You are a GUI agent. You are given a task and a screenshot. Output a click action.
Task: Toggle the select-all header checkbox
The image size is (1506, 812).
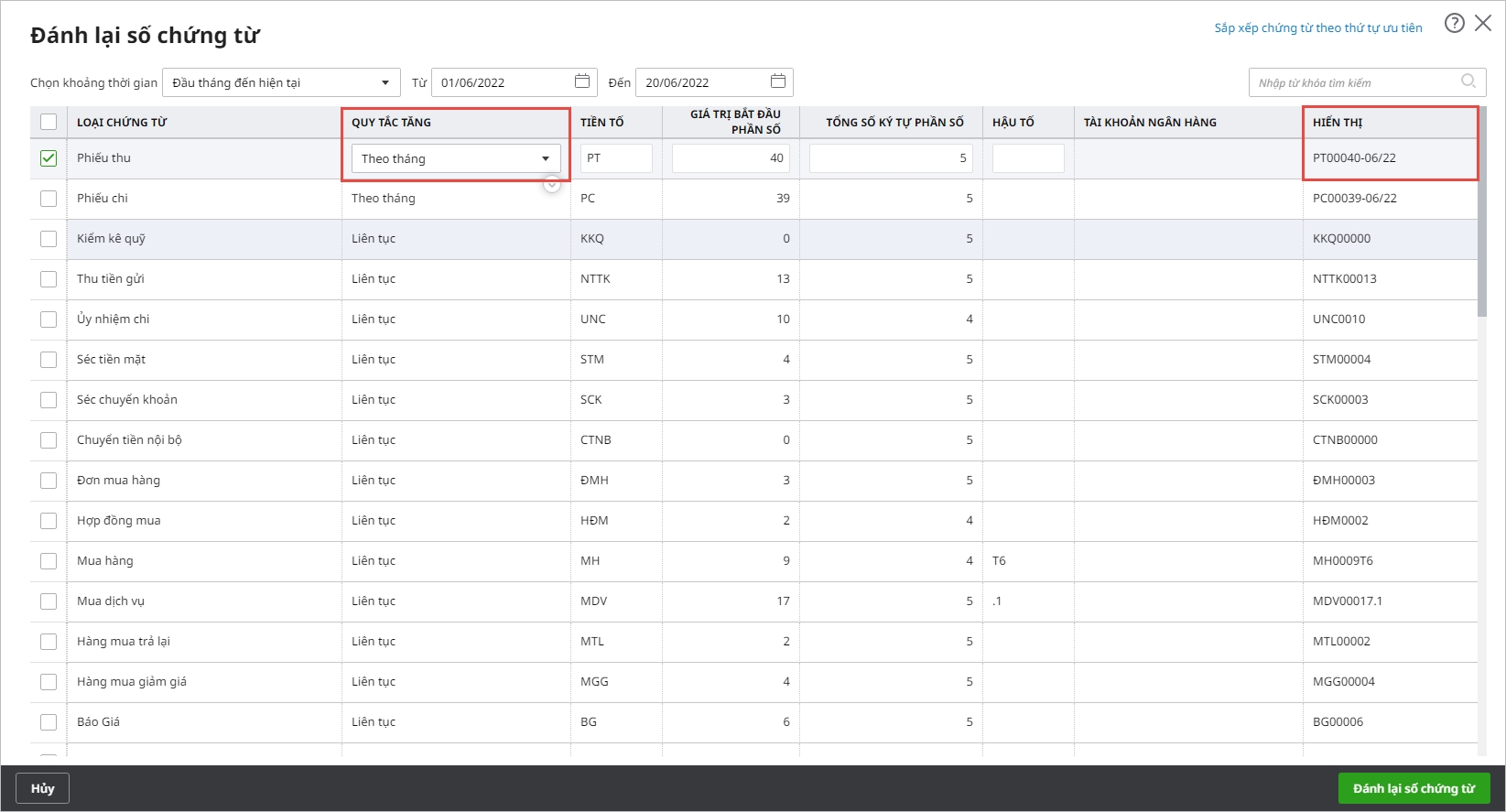(49, 122)
